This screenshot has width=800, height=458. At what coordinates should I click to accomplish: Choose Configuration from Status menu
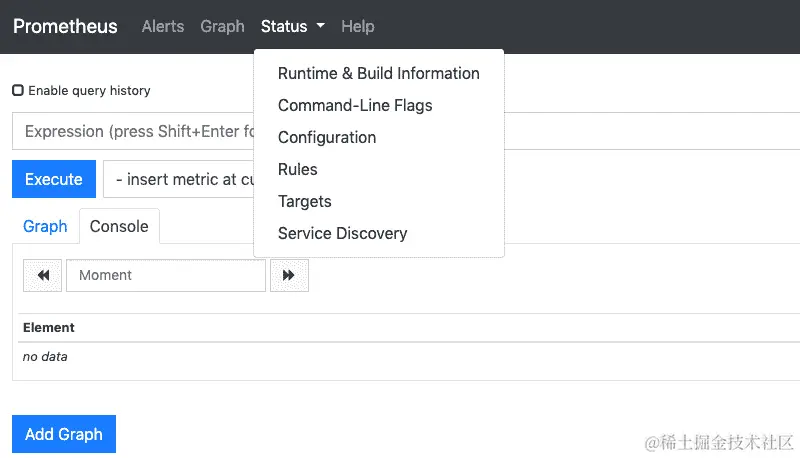[x=327, y=137]
